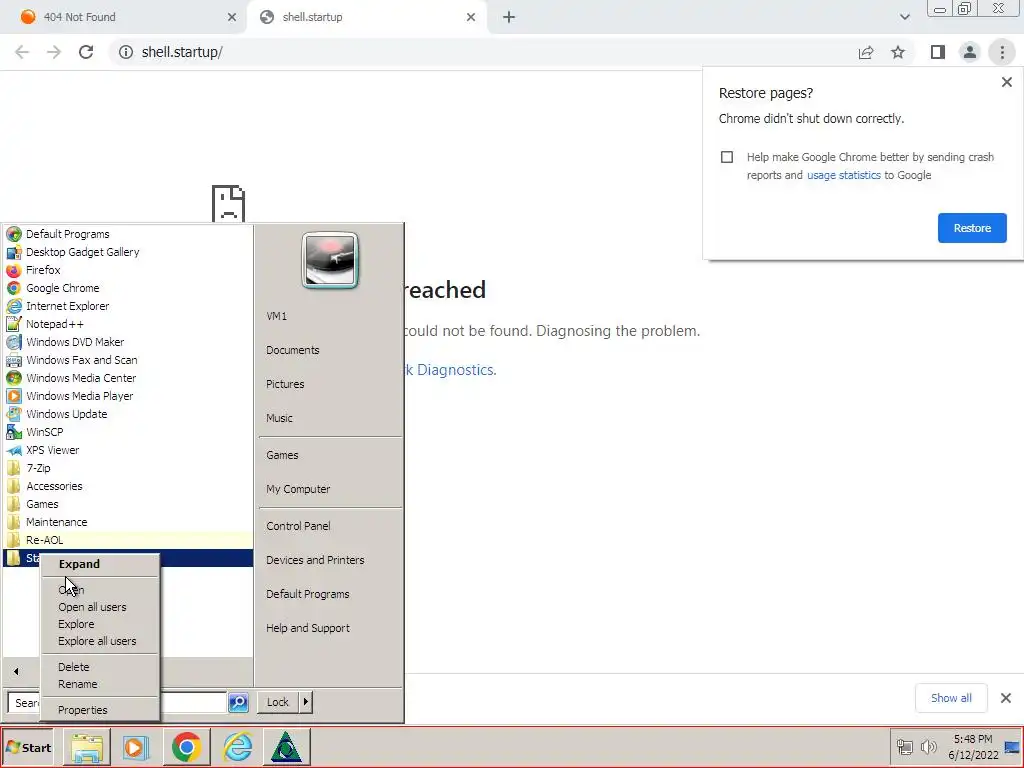
Task: Bookmark this tab with the star
Action: point(898,52)
